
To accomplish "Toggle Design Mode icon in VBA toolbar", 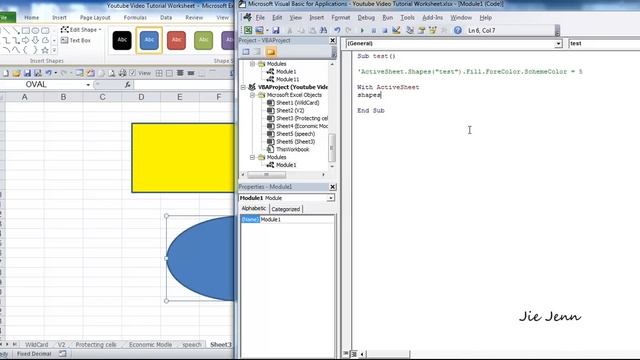I will click(396, 30).
